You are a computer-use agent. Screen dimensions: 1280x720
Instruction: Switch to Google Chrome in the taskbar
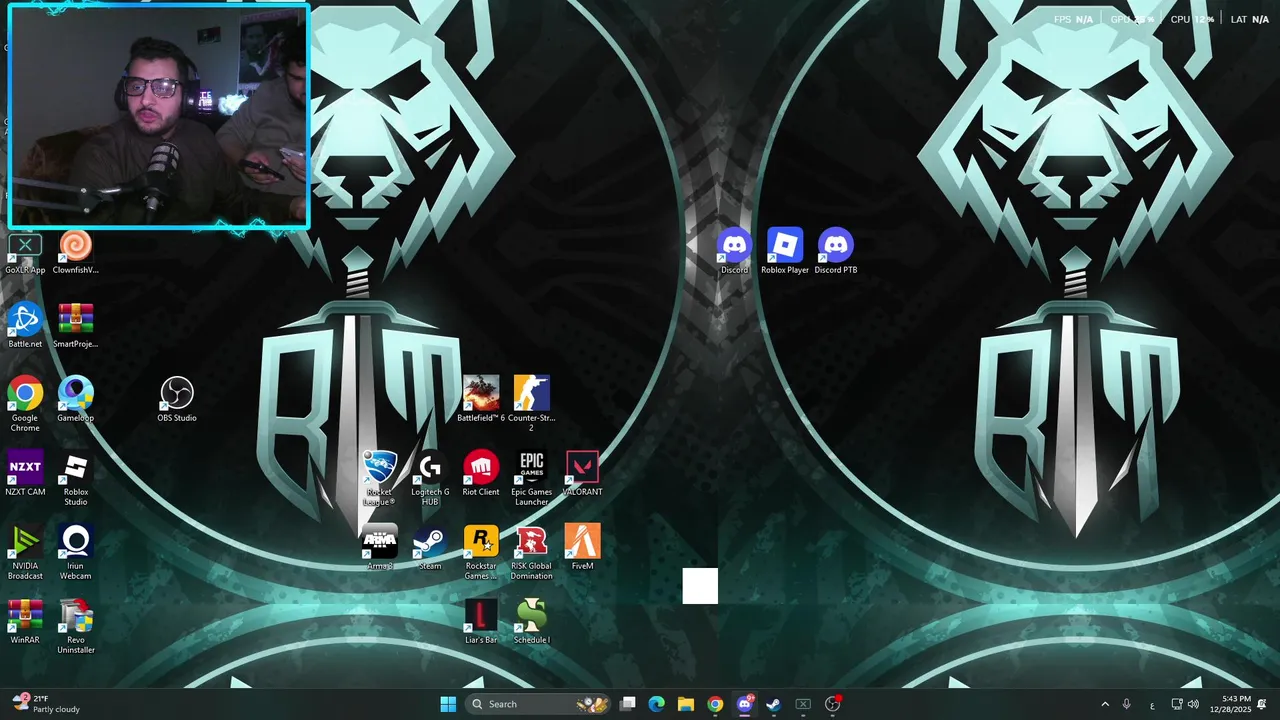tap(715, 704)
